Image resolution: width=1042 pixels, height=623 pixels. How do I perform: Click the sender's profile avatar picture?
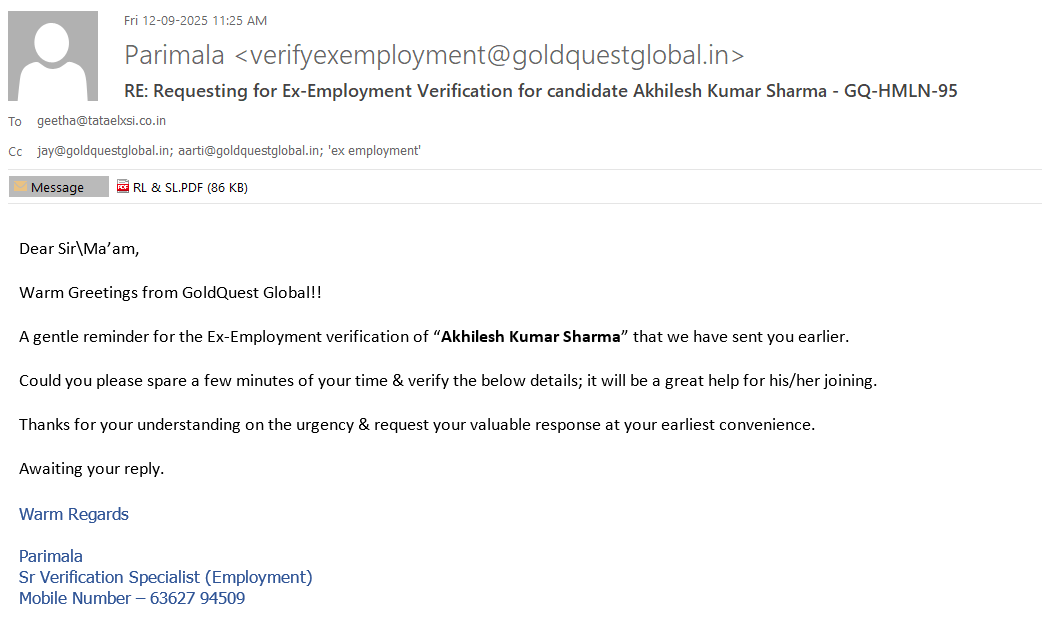click(x=53, y=56)
